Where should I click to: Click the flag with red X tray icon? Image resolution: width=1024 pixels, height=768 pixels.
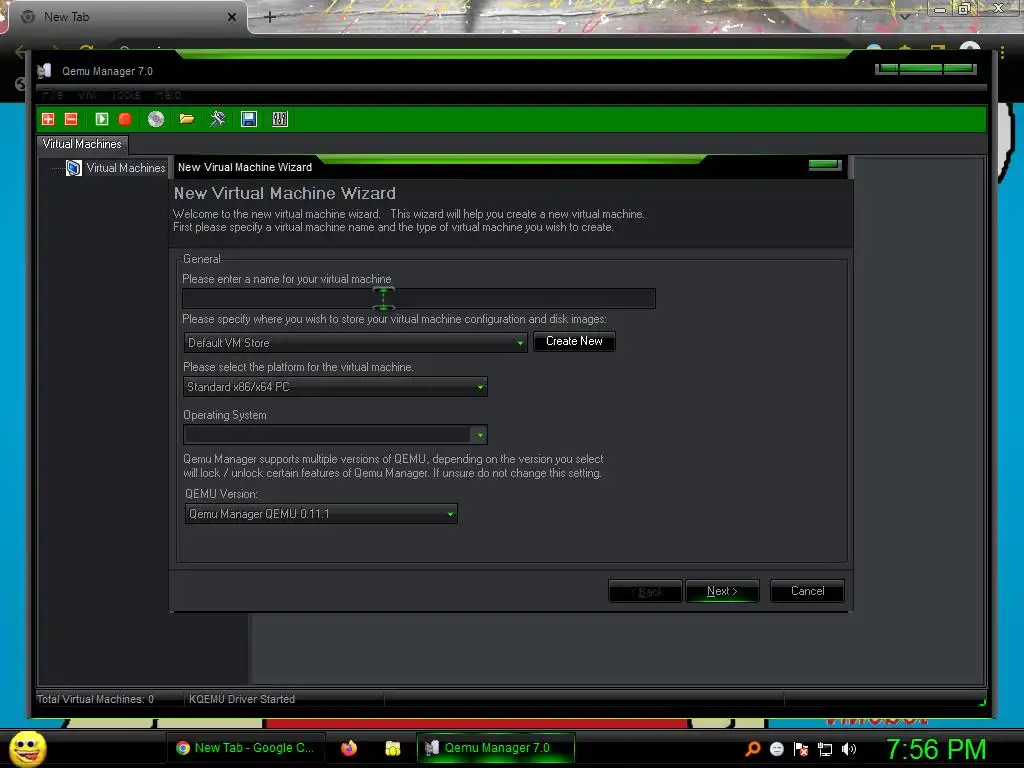[x=801, y=749]
